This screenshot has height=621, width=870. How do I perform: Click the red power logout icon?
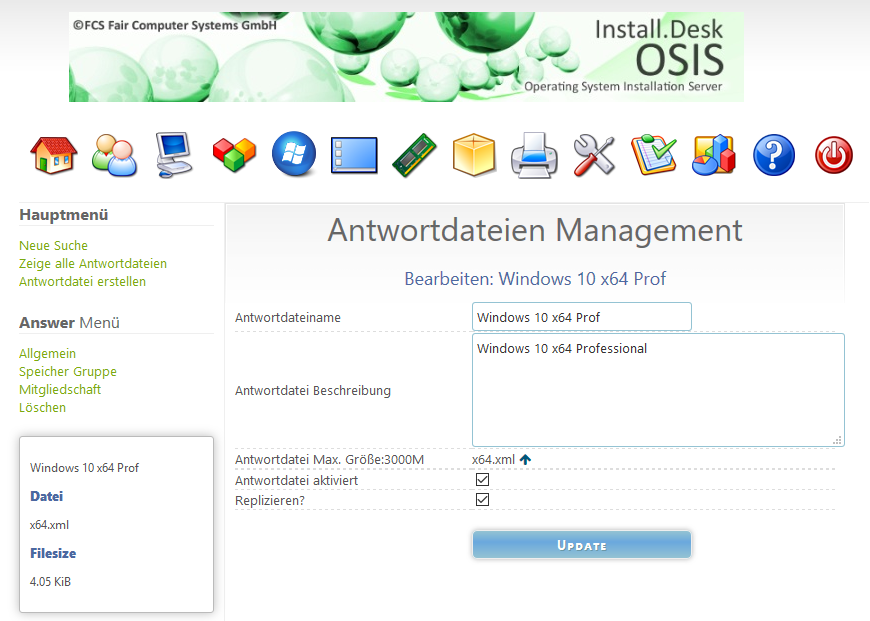click(x=833, y=155)
